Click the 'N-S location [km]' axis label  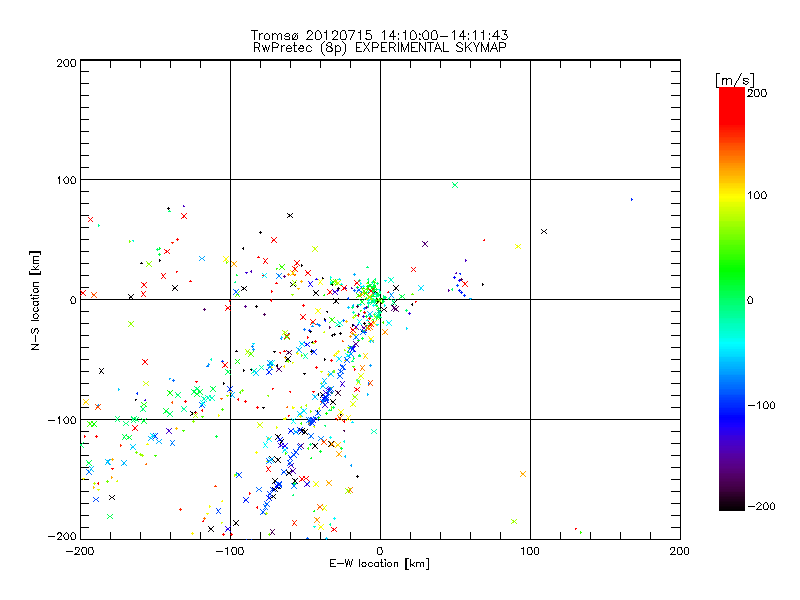click(35, 301)
